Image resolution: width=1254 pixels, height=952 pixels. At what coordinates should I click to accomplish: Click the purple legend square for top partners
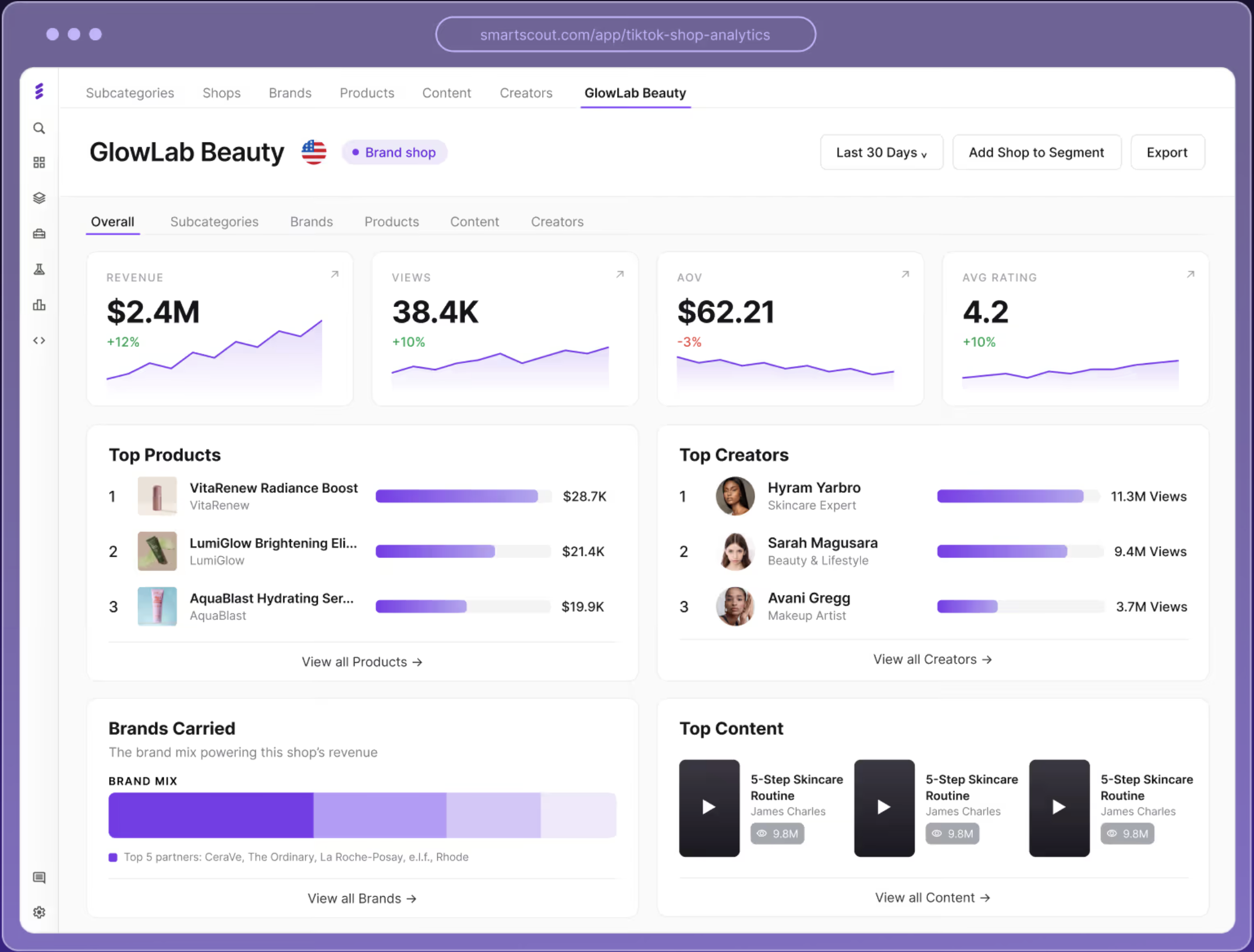point(113,857)
